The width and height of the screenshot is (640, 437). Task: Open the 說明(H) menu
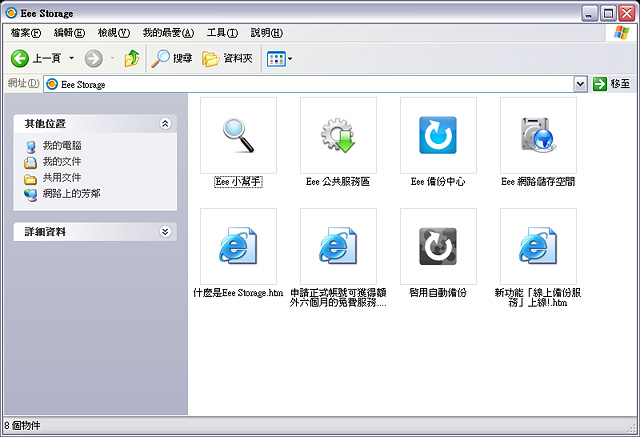click(267, 33)
